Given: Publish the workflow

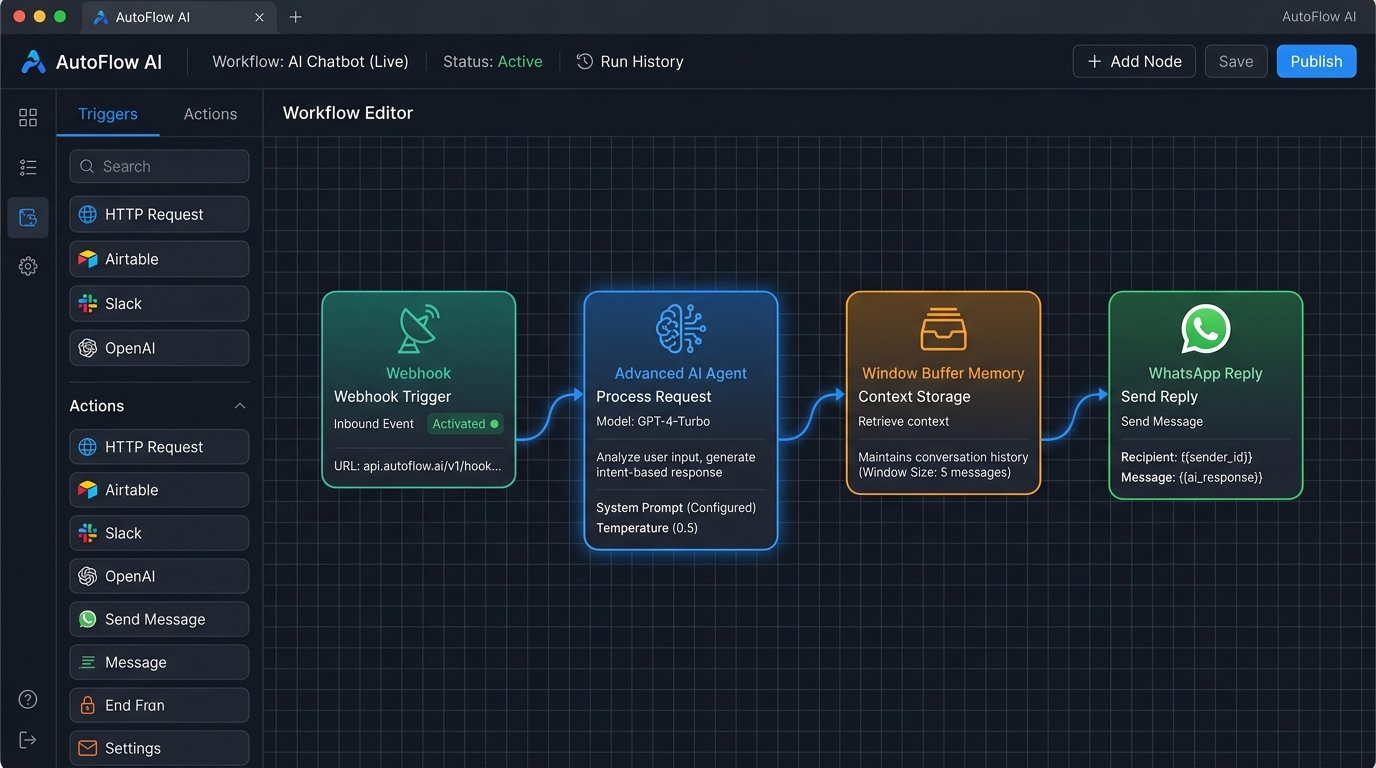Looking at the screenshot, I should click(1316, 61).
